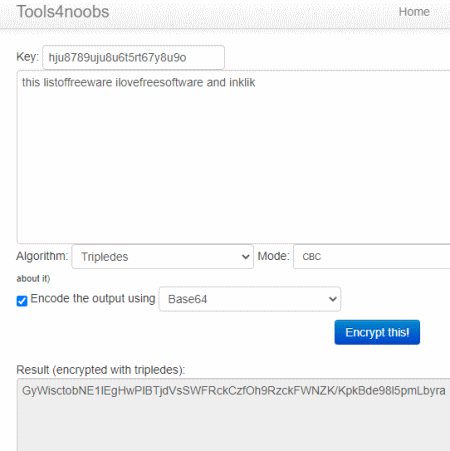
Task: Open the Mode dropdown showing CBC
Action: point(372,257)
